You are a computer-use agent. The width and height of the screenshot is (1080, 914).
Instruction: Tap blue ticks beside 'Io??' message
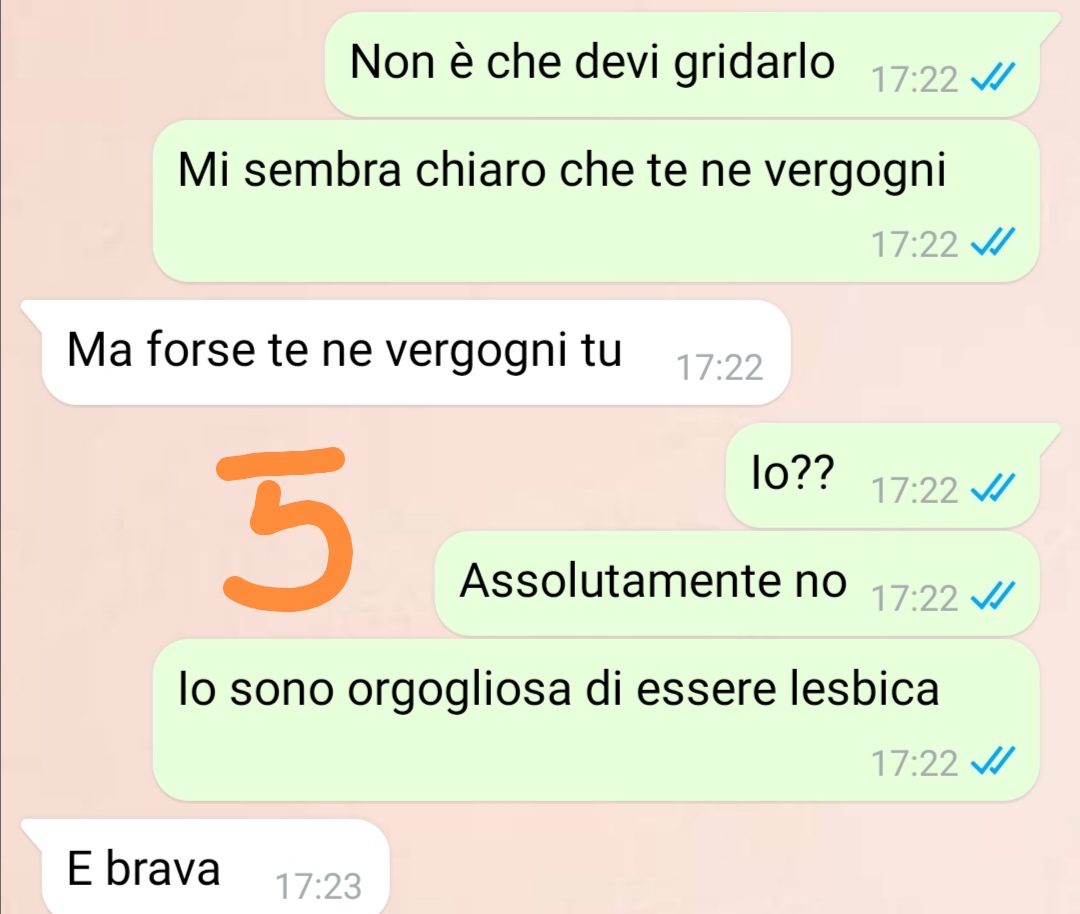993,488
